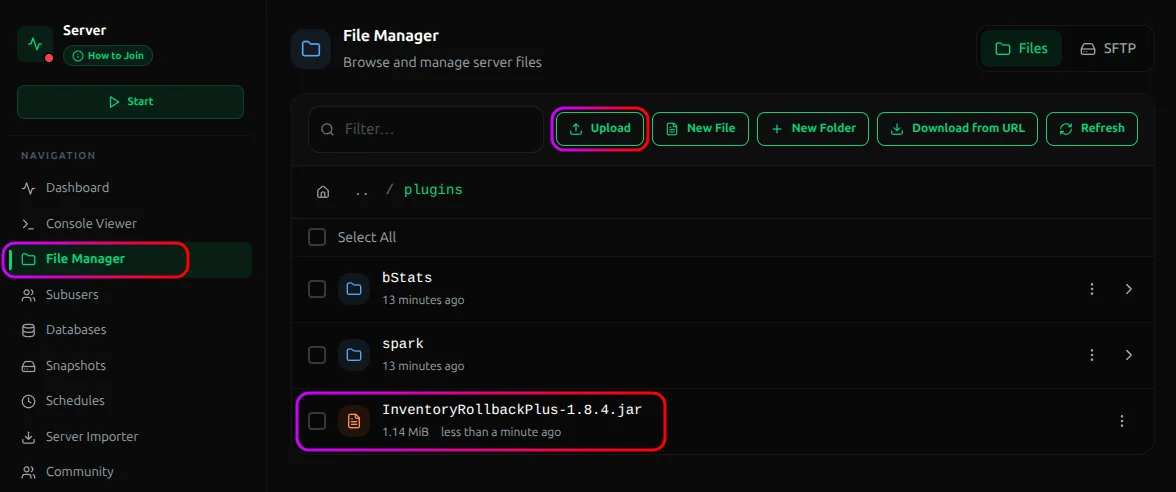The height and width of the screenshot is (492, 1176).
Task: Click the bStats folder icon
Action: coord(354,289)
